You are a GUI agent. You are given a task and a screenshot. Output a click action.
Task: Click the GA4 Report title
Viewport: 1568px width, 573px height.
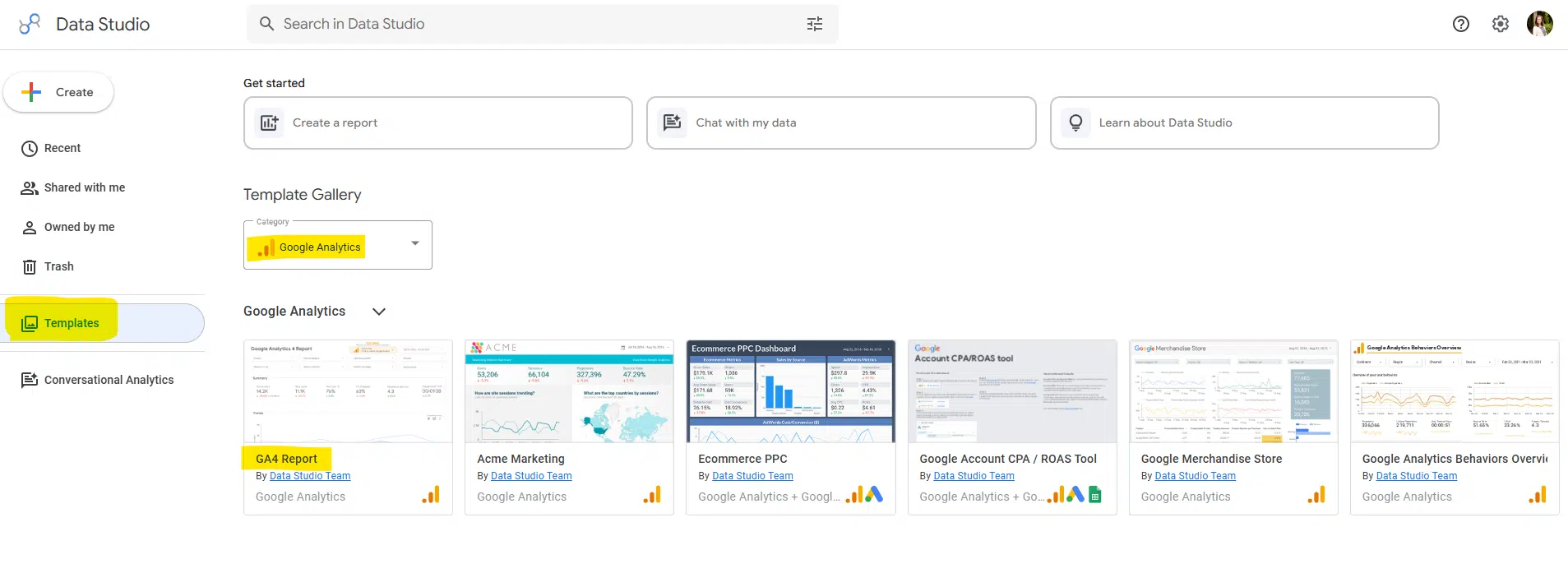pyautogui.click(x=286, y=459)
